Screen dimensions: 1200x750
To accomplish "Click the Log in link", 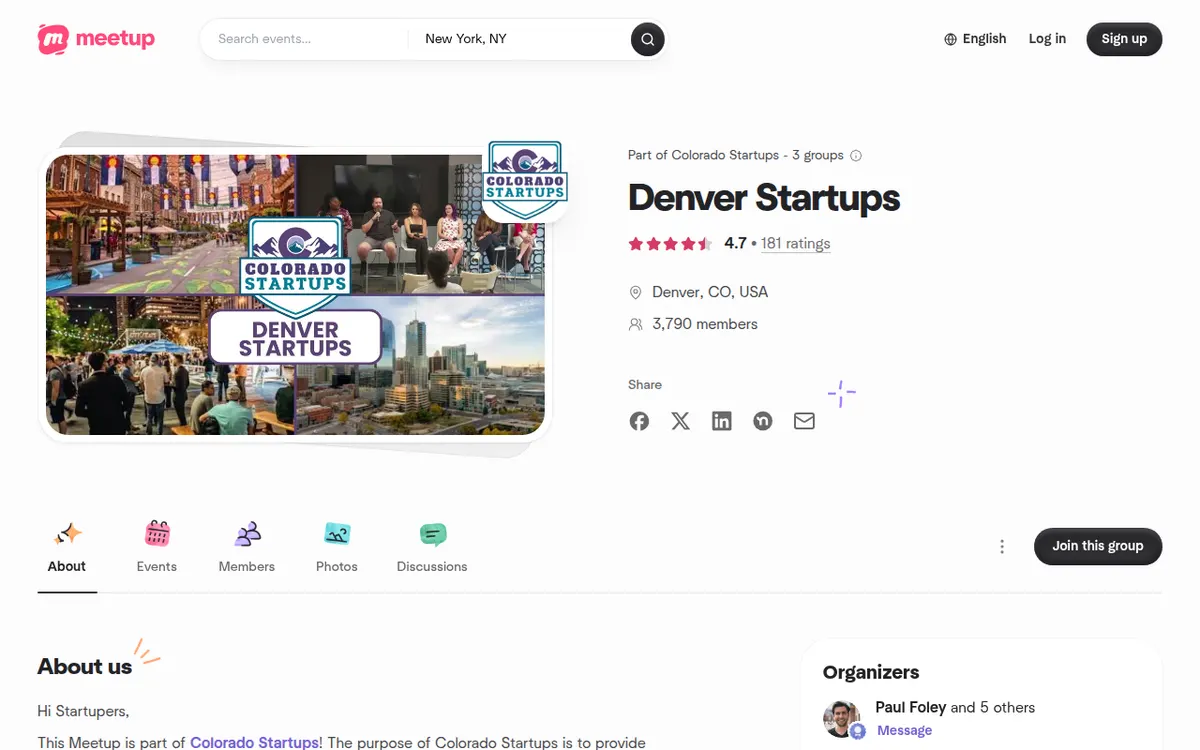I will click(1047, 39).
